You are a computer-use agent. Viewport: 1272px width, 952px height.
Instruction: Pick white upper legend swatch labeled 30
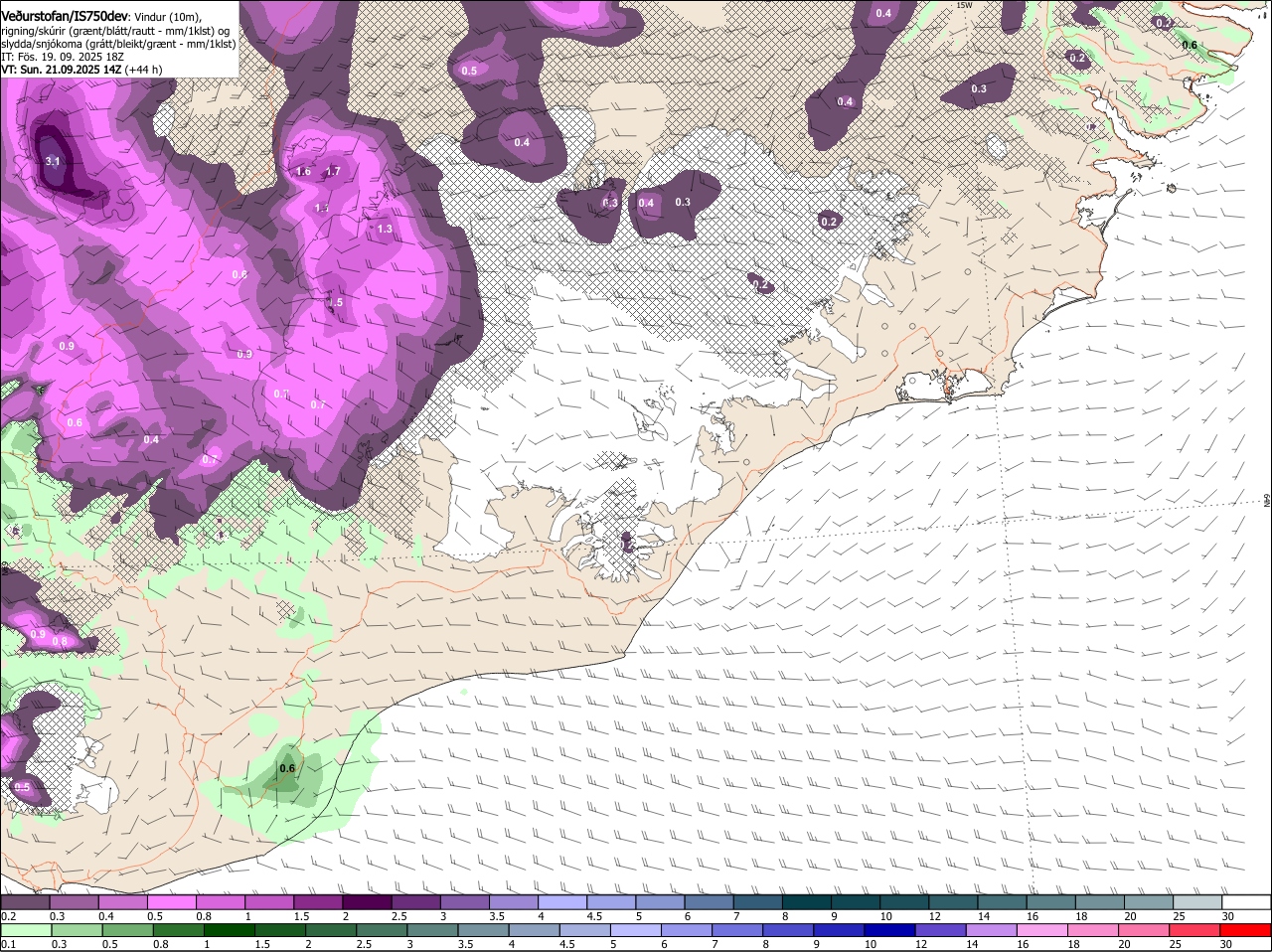1245,902
